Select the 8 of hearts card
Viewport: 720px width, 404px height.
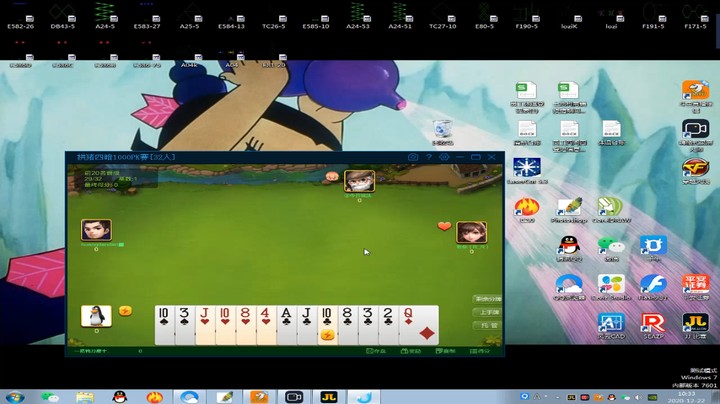tap(246, 325)
